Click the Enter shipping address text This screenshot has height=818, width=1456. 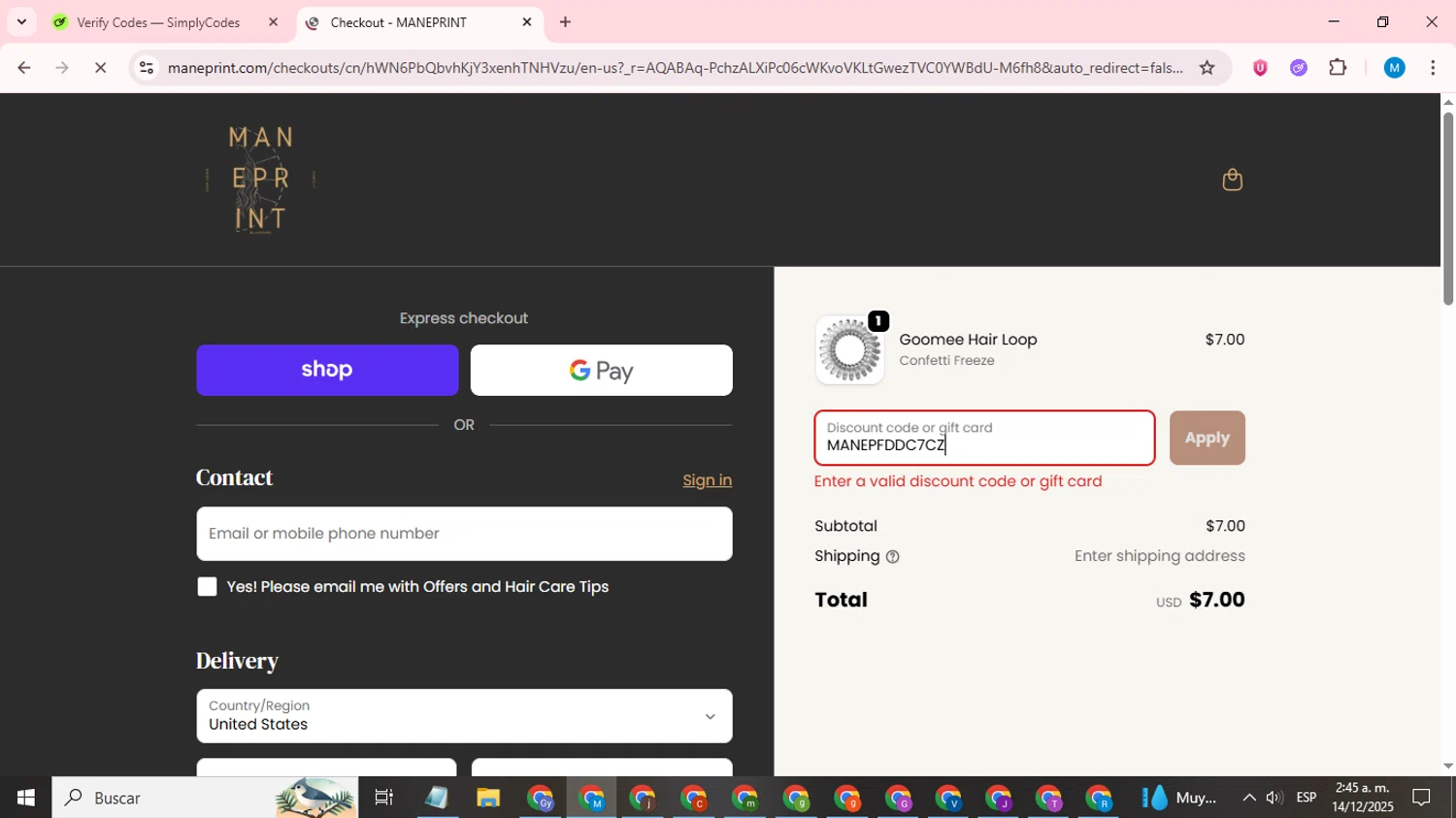[1159, 556]
